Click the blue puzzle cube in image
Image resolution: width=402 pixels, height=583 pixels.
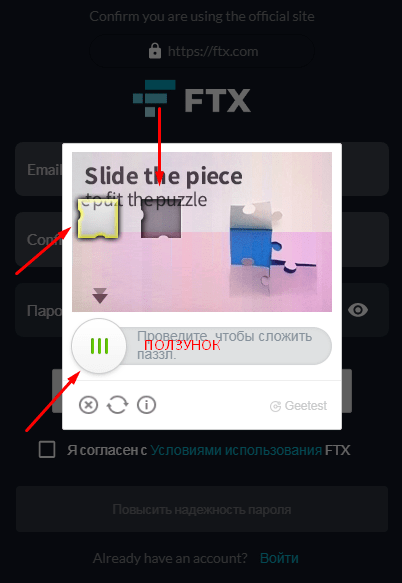[251, 247]
